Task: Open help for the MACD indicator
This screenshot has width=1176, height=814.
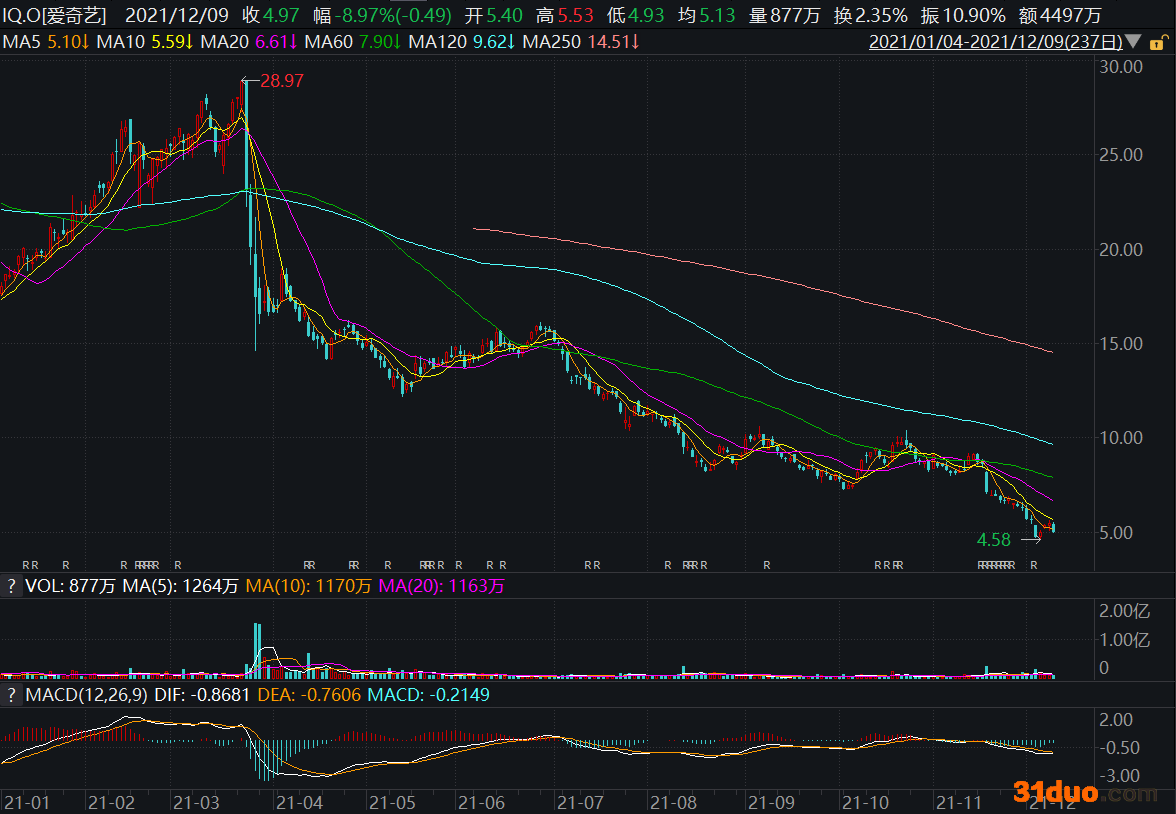Action: [x=11, y=694]
